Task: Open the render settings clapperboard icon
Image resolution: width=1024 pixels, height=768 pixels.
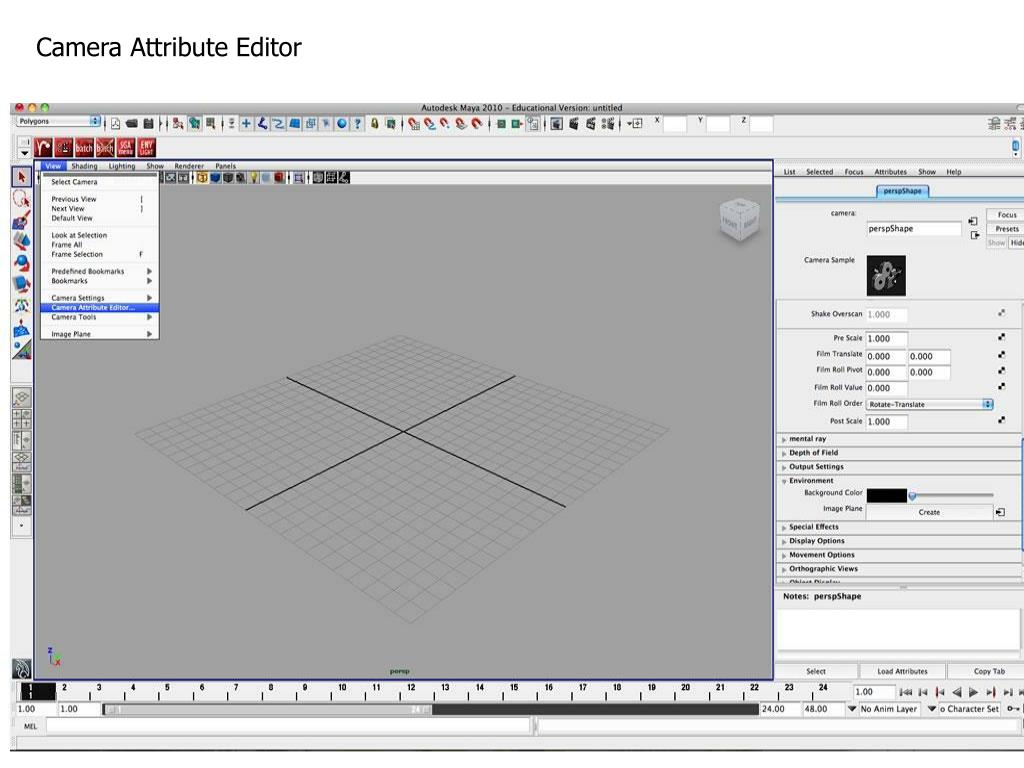Action: pyautogui.click(x=609, y=123)
